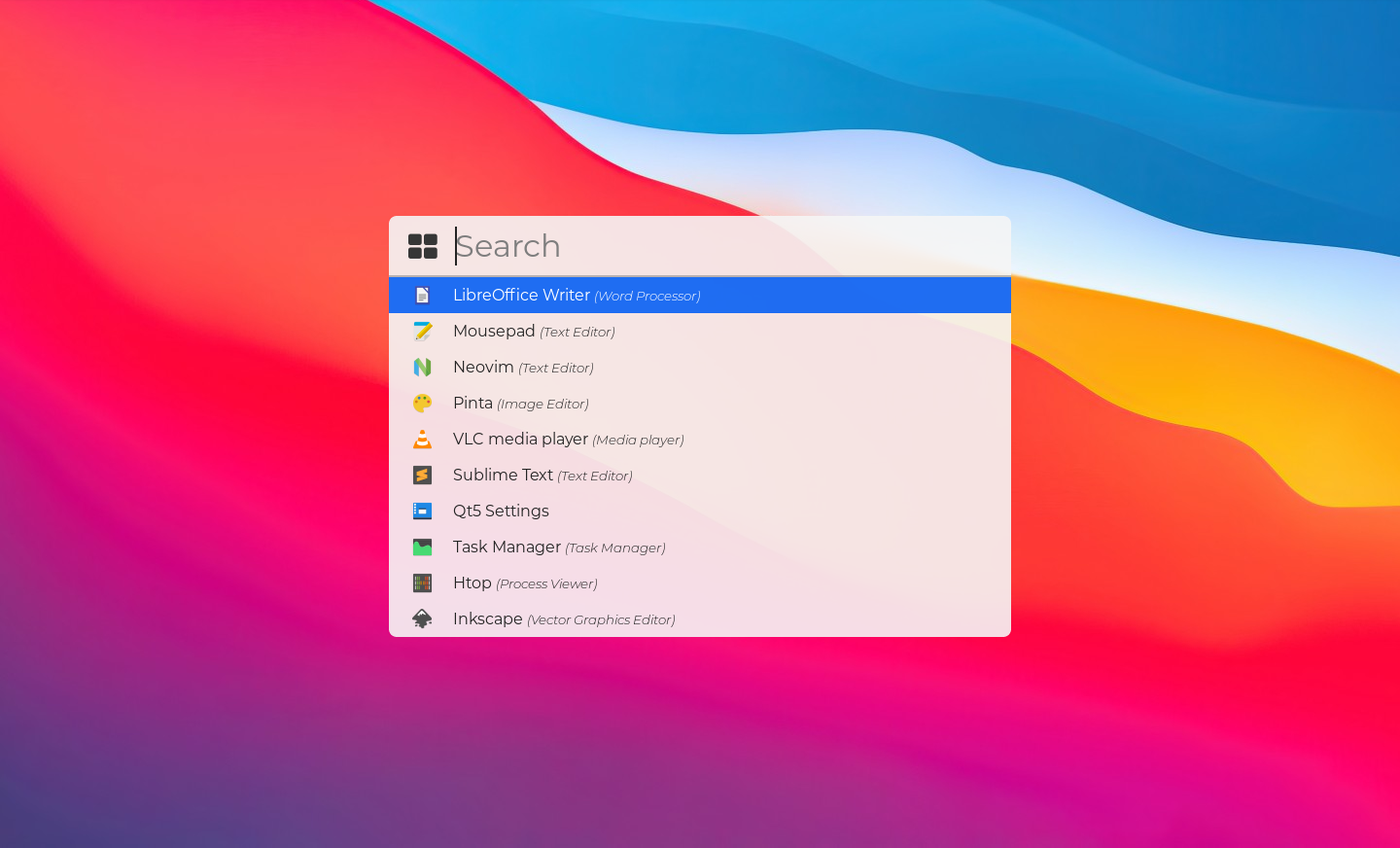Screen dimensions: 1400x848
Task: Open Qt5 Settings entry
Action: click(700, 511)
